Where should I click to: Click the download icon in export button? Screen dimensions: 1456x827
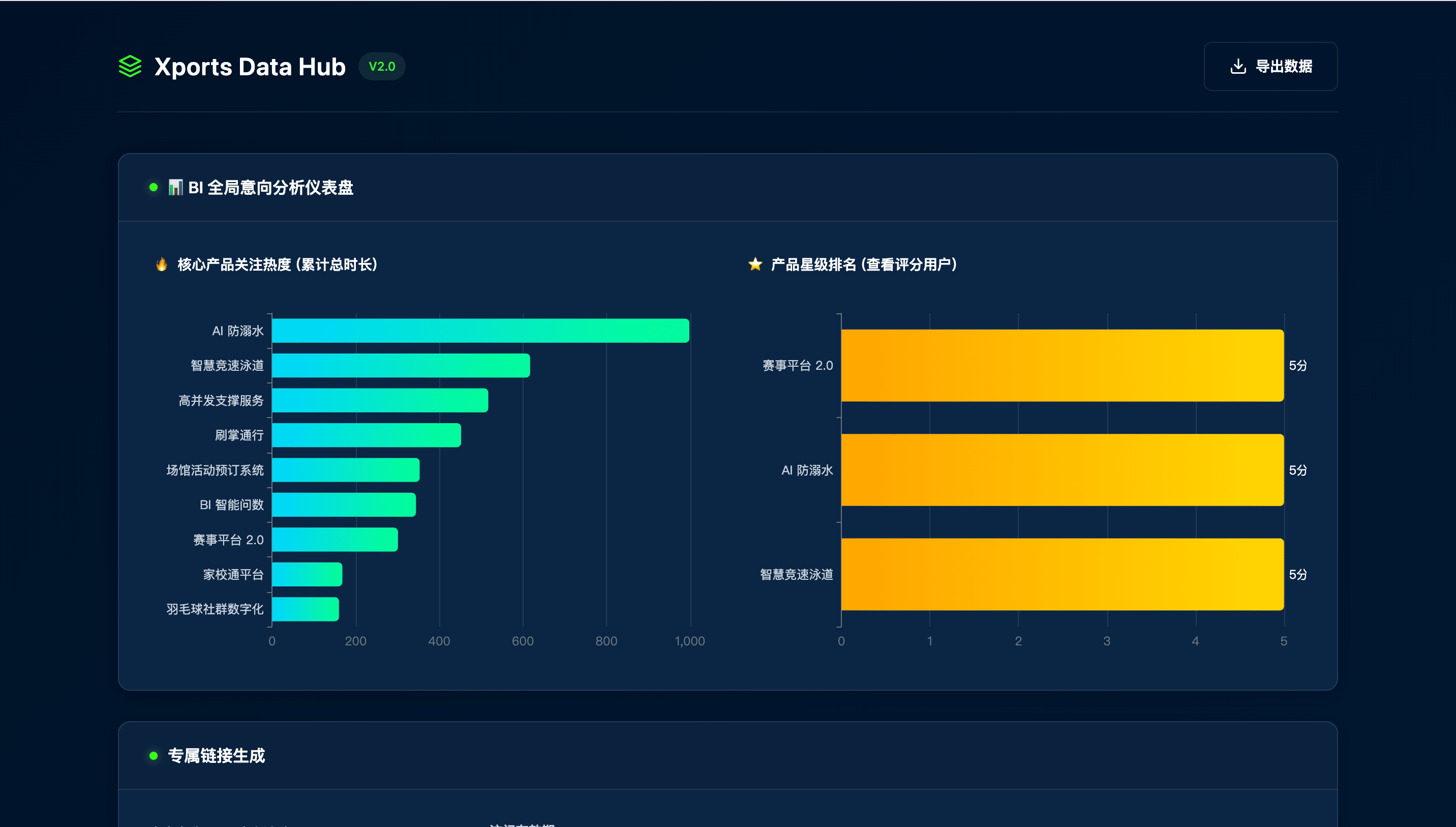(x=1237, y=67)
